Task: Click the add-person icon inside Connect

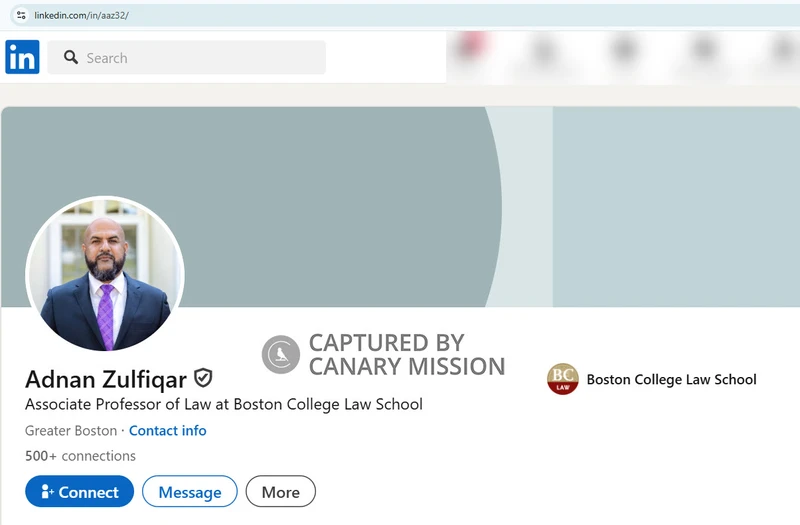Action: pos(47,491)
